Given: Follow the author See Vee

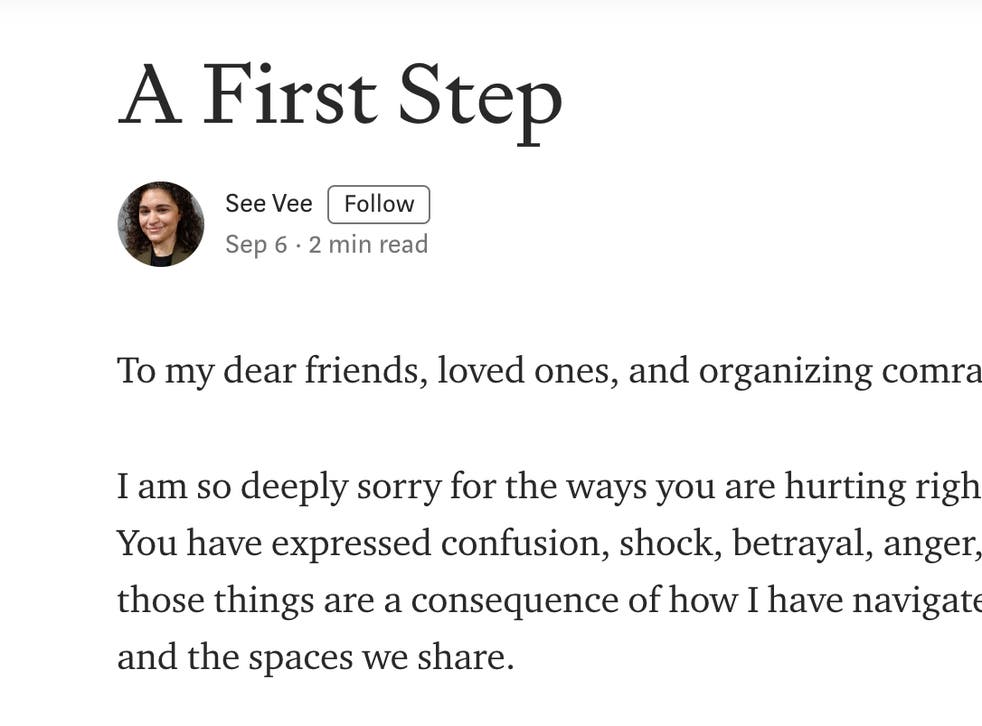Looking at the screenshot, I should coord(379,204).
